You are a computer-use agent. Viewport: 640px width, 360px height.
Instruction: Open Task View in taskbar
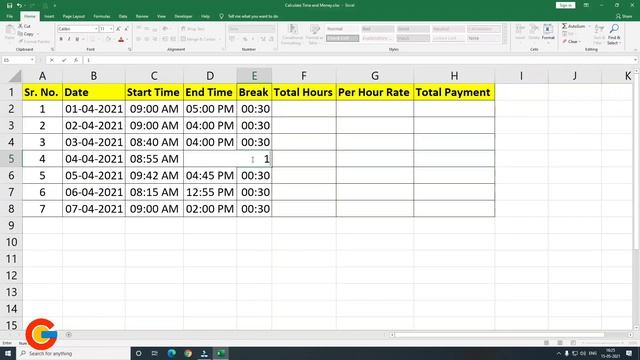(155, 353)
